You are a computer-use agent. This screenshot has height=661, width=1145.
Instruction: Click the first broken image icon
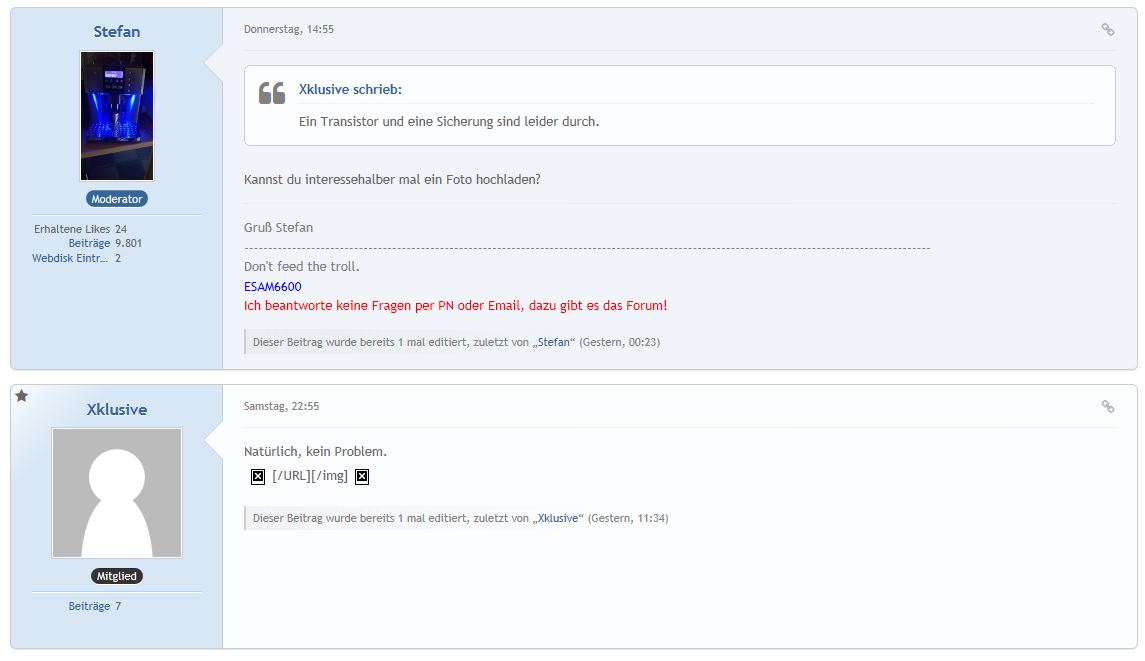[258, 477]
